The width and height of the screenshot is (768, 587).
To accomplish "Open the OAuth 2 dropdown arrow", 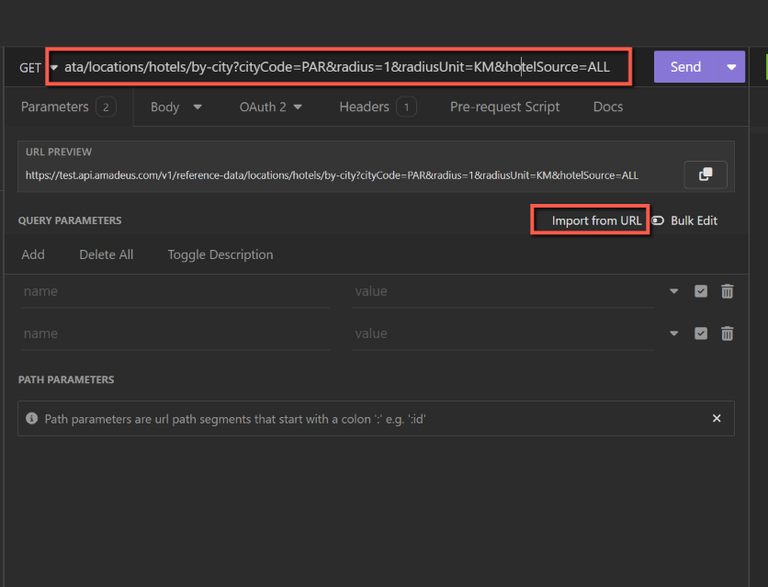I will (x=298, y=107).
